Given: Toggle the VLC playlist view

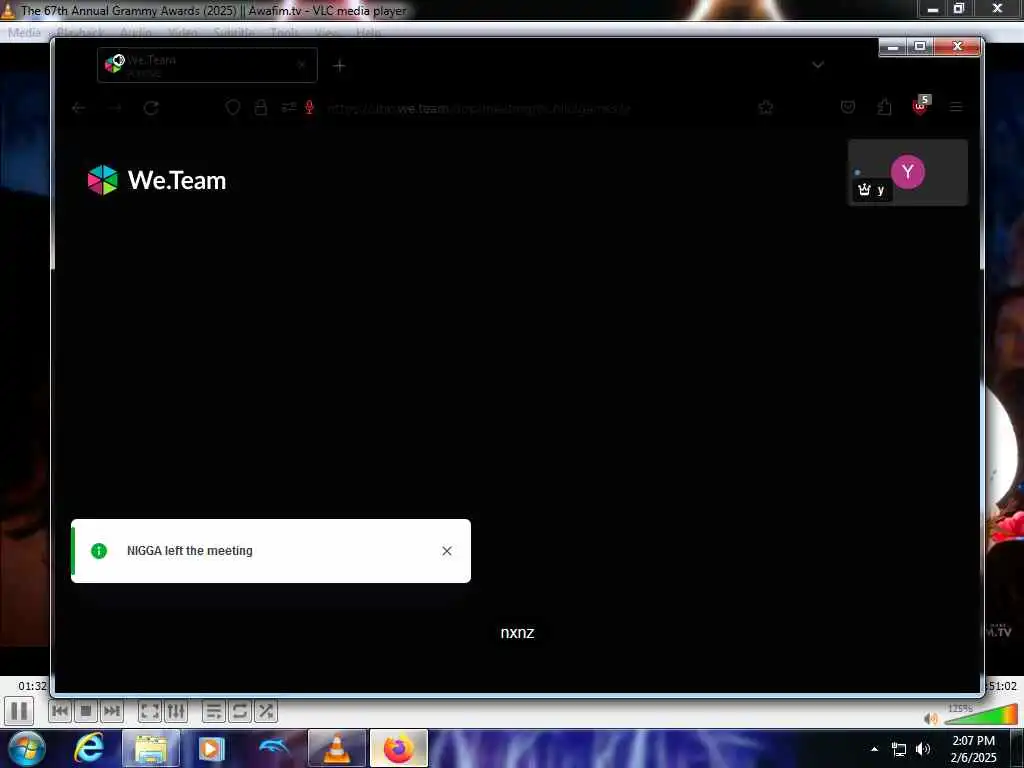Looking at the screenshot, I should pyautogui.click(x=214, y=711).
